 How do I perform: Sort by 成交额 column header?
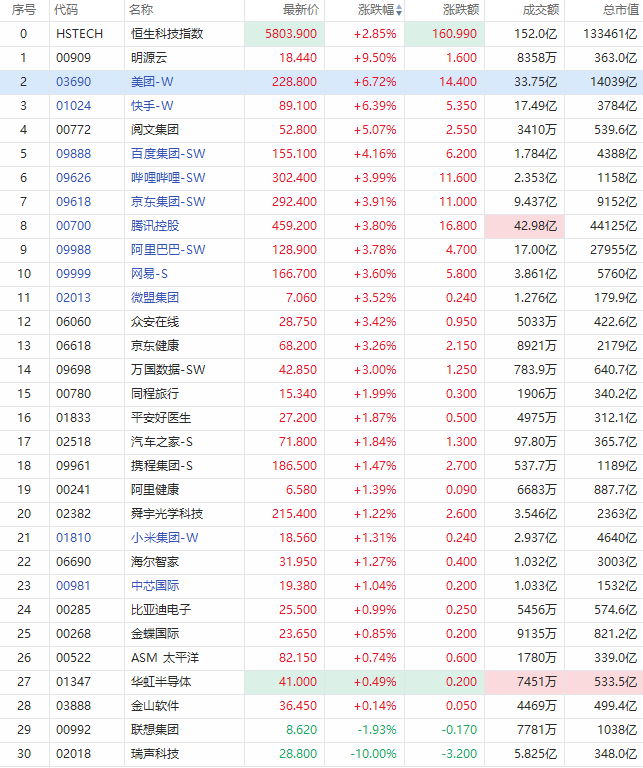(541, 10)
